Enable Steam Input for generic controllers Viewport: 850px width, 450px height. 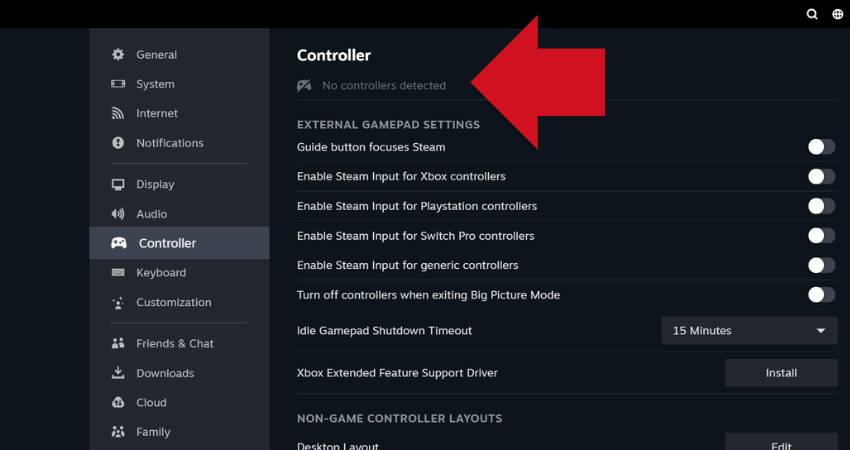(821, 265)
